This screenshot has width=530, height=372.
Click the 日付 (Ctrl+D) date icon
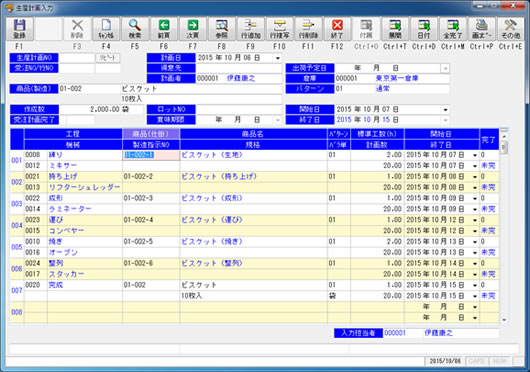click(424, 29)
